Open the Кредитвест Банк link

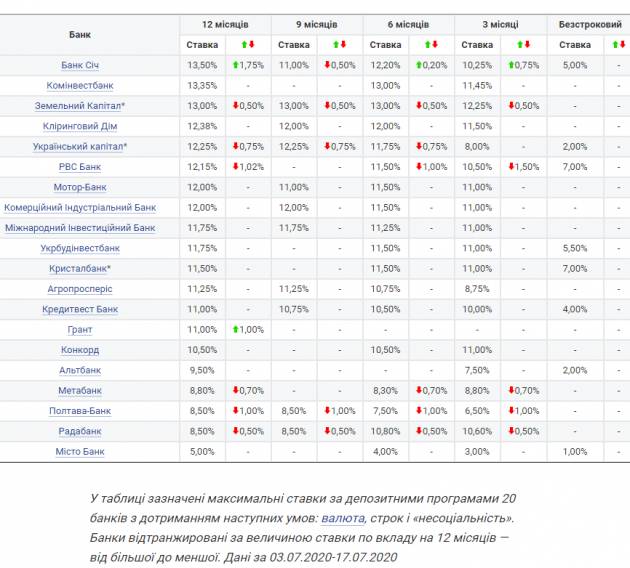point(80,309)
